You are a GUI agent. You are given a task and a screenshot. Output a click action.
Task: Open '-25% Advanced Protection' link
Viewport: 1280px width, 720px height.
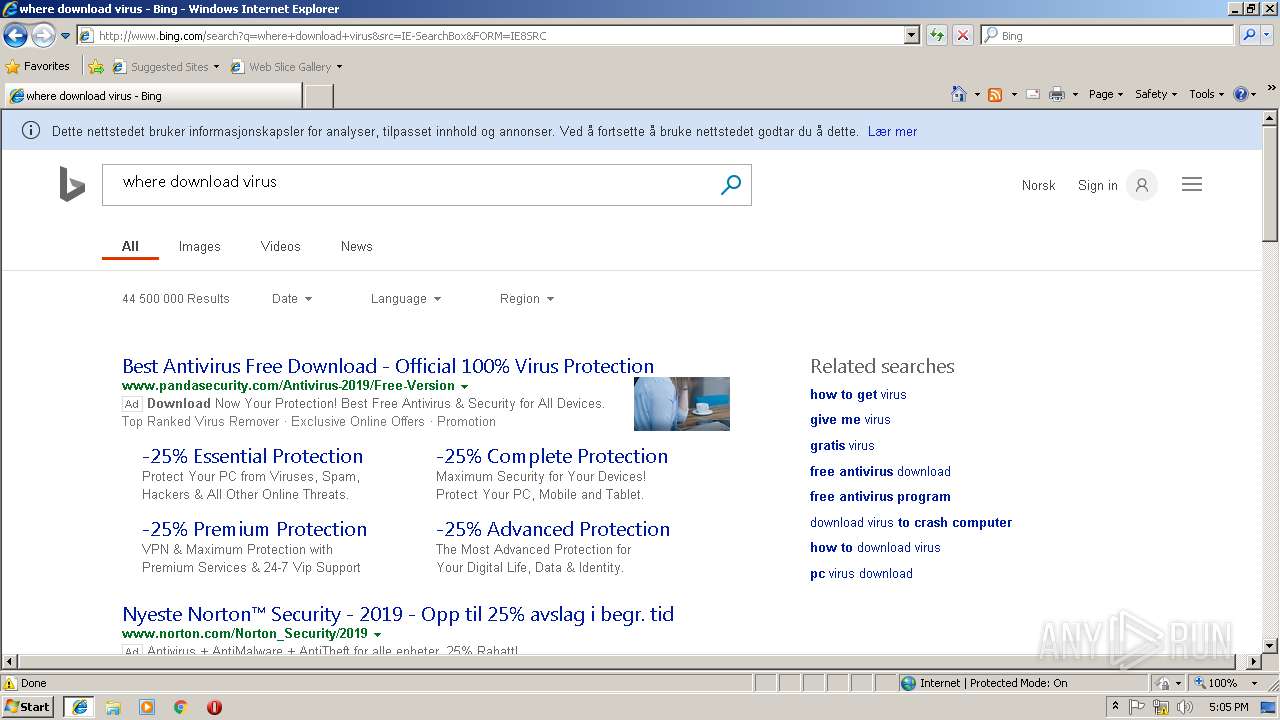pos(553,529)
